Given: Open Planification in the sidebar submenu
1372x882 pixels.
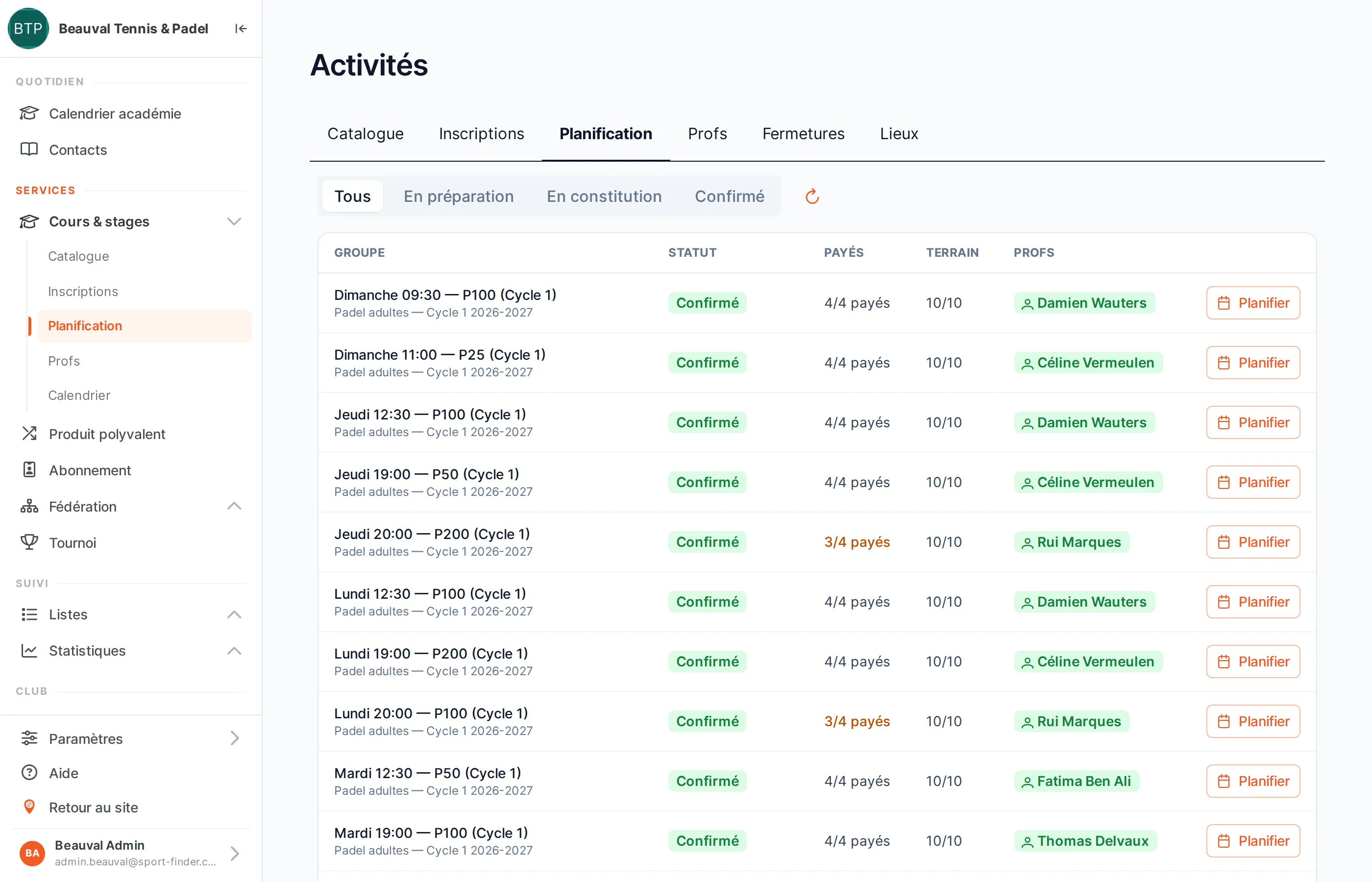Looking at the screenshot, I should (145, 326).
